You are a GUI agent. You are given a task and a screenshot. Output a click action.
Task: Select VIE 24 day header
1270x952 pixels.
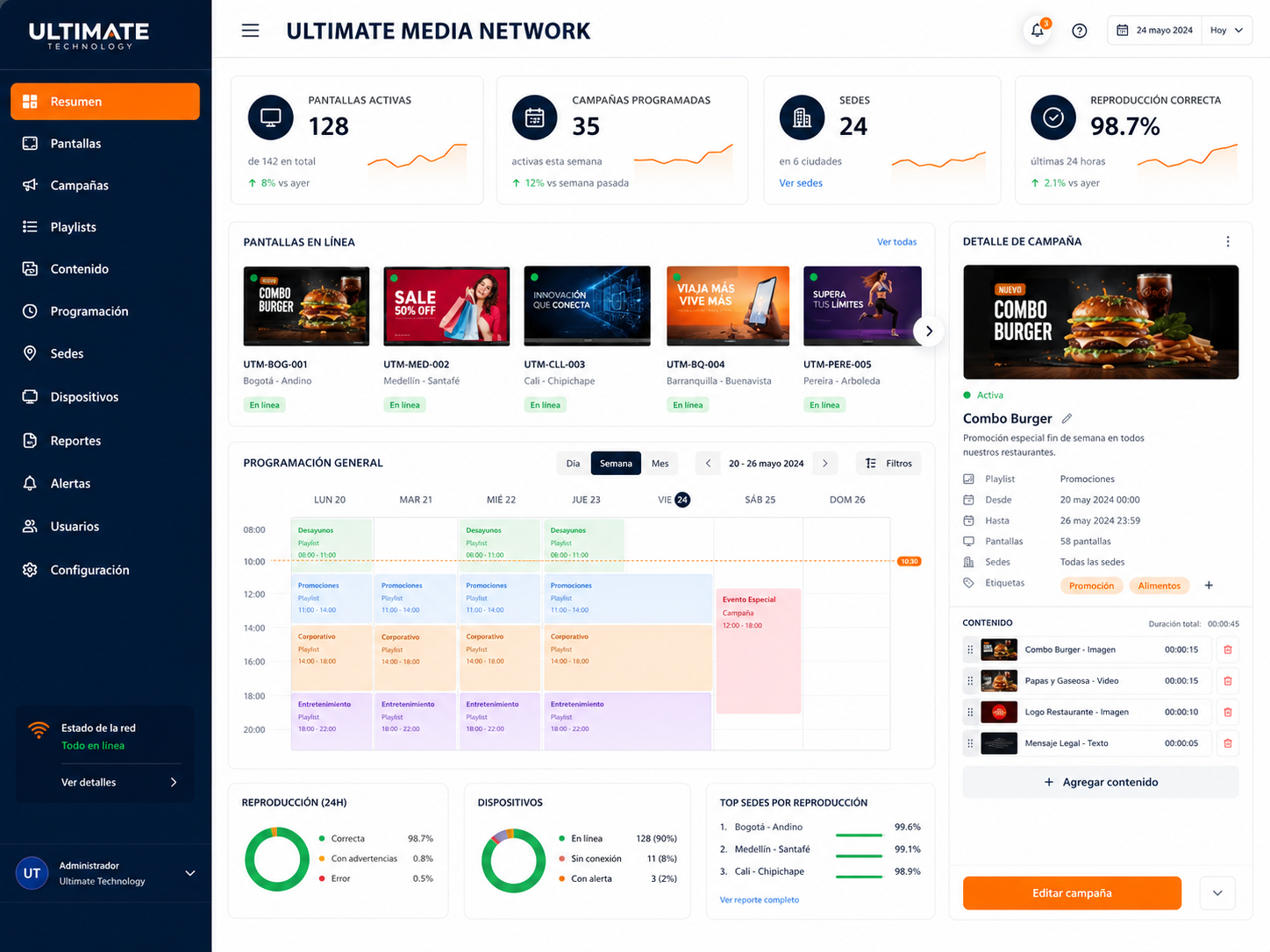[674, 500]
